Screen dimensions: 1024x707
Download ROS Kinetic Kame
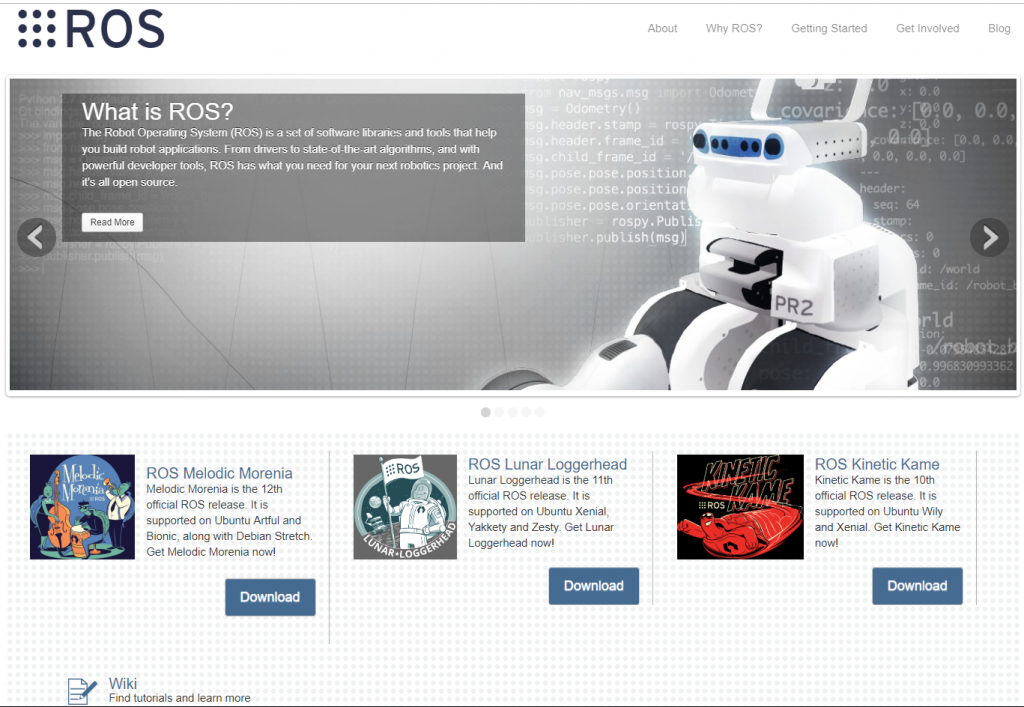[917, 586]
